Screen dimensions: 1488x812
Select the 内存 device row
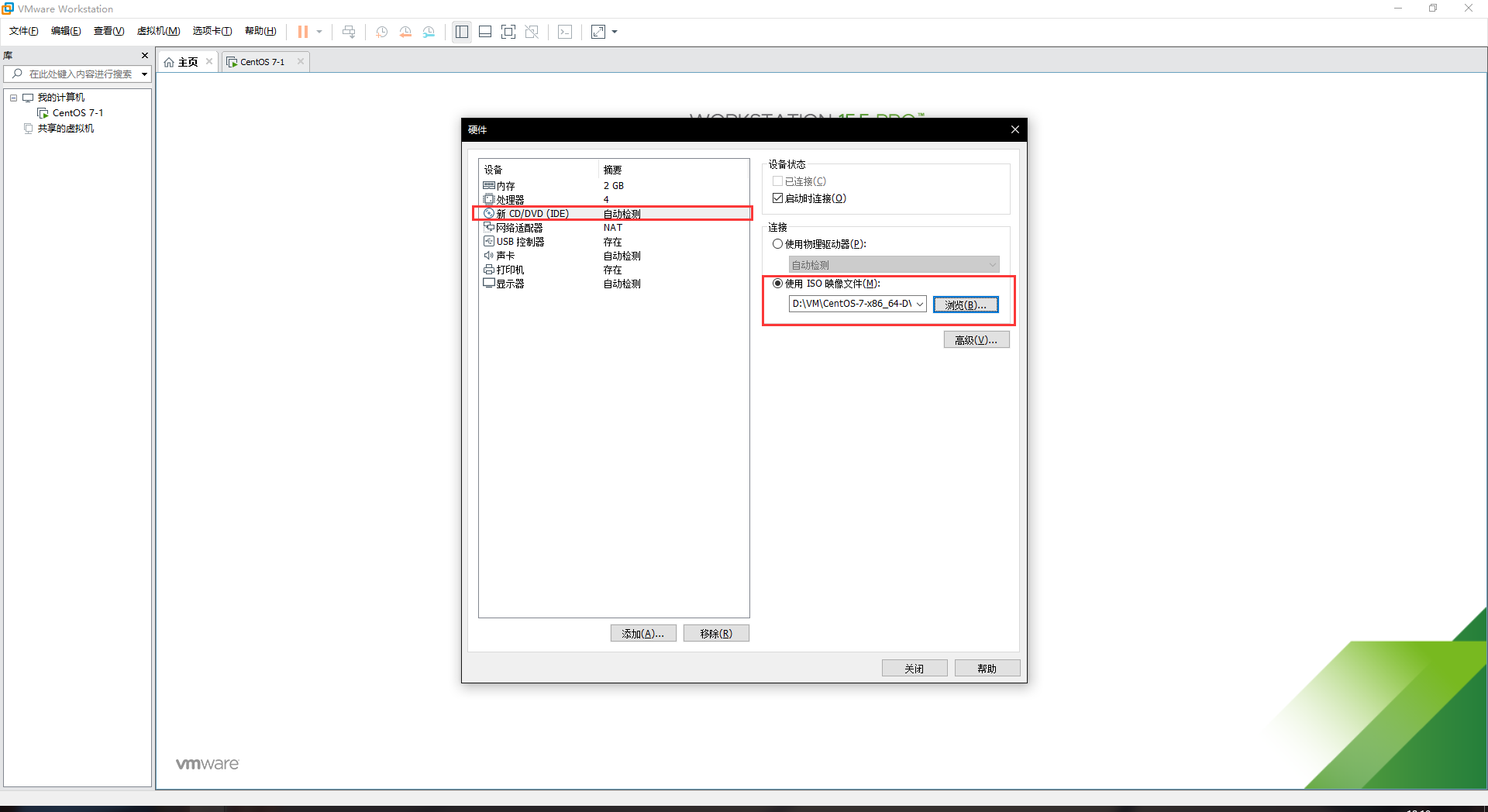[x=614, y=186]
